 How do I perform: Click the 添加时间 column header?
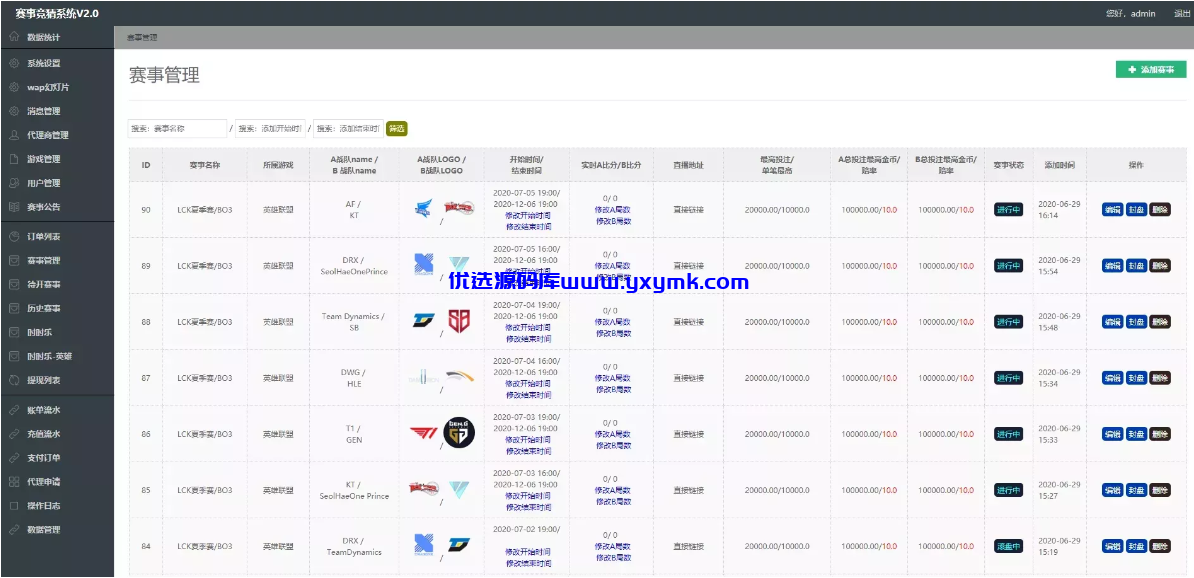(1059, 165)
